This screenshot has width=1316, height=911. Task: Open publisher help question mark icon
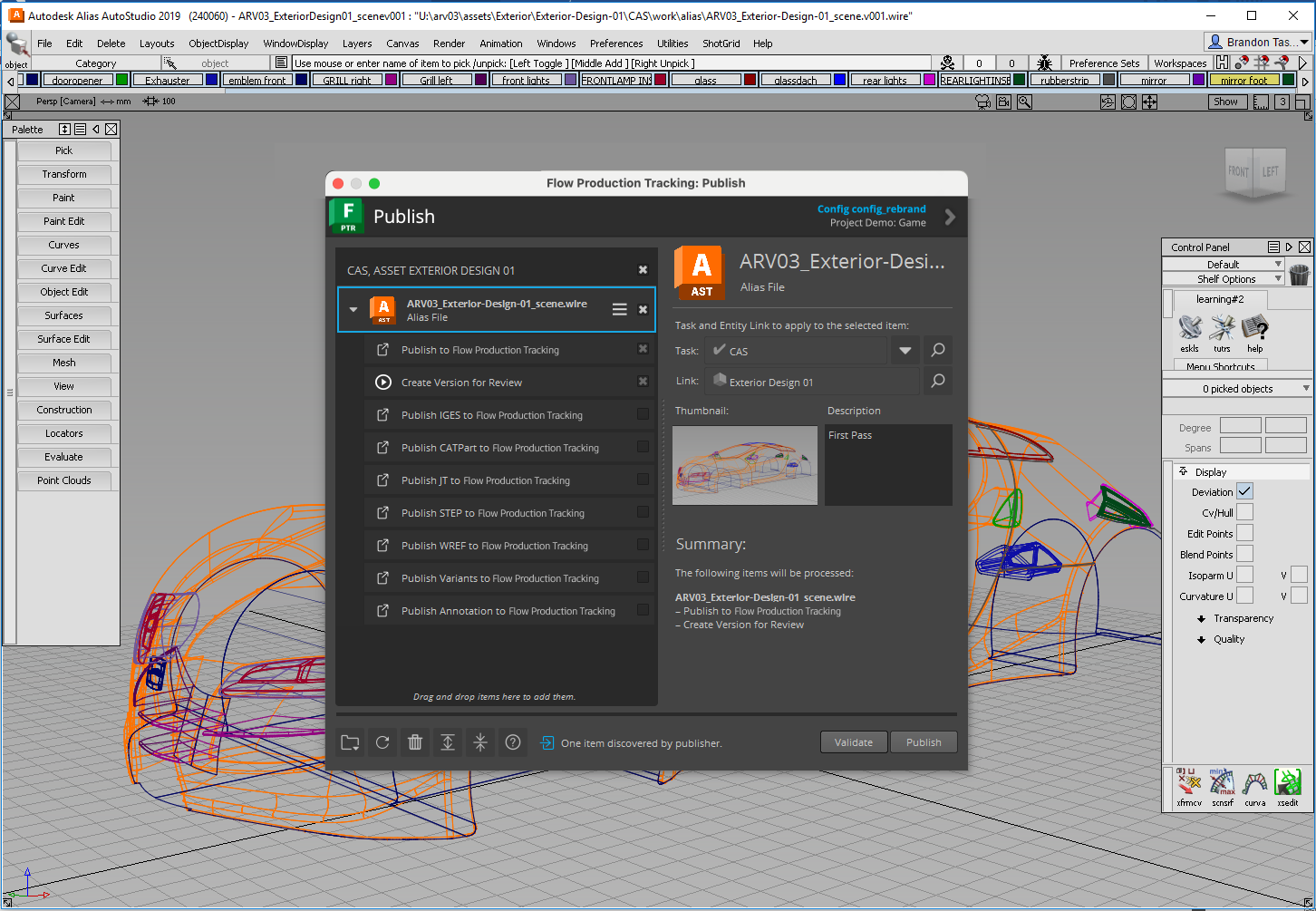click(513, 742)
